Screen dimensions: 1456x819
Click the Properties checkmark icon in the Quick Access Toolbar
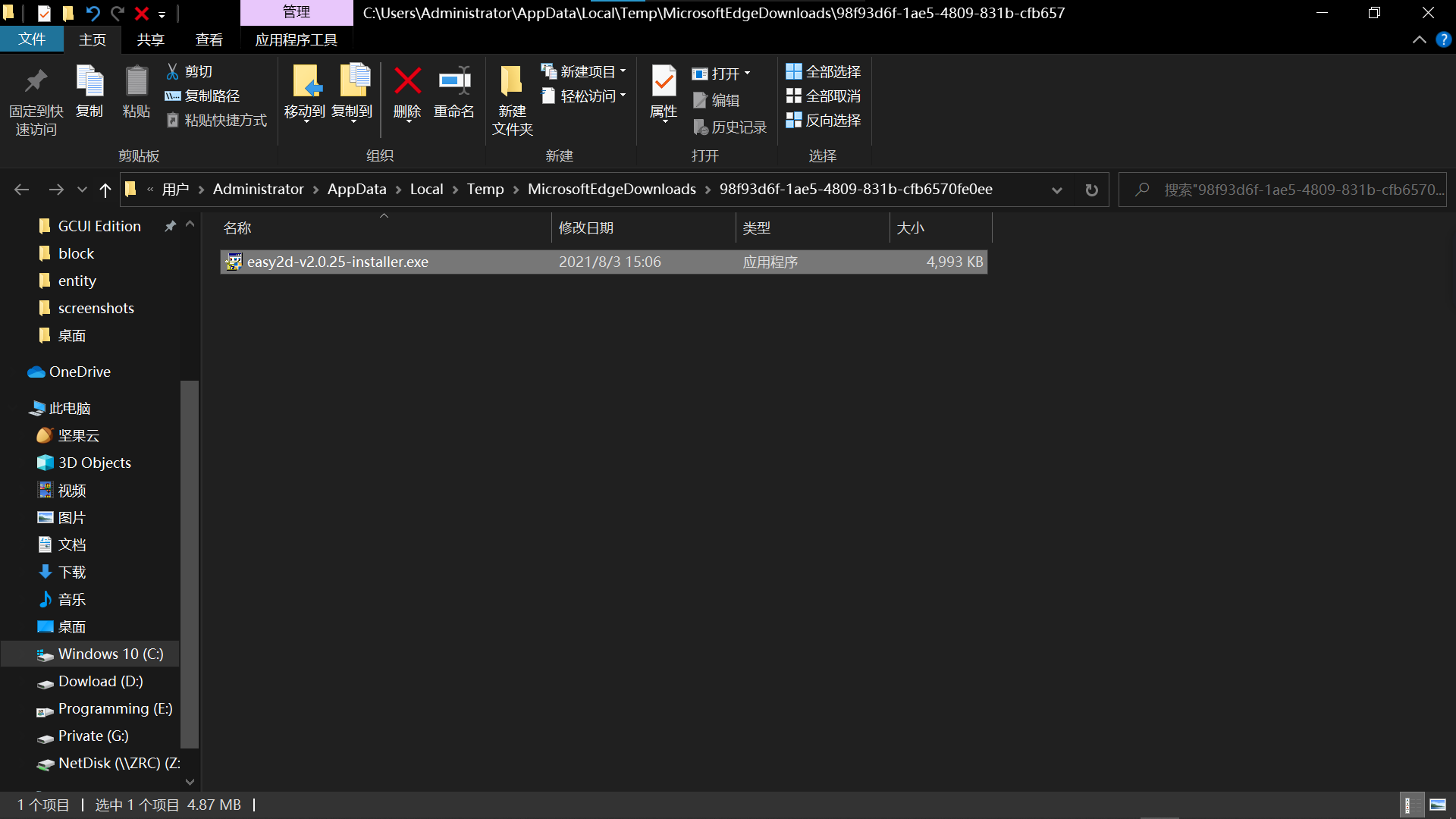[44, 13]
